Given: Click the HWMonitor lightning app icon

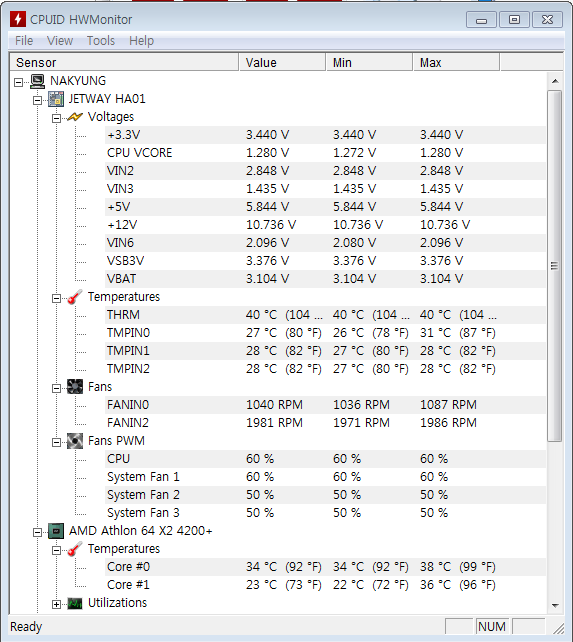Looking at the screenshot, I should (x=18, y=19).
